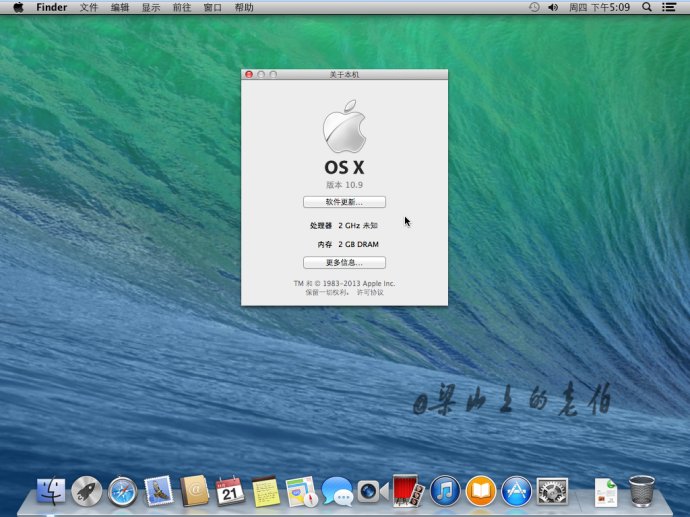Open Messages chat bubble icon
Screen dimensions: 690x517
pos(337,491)
